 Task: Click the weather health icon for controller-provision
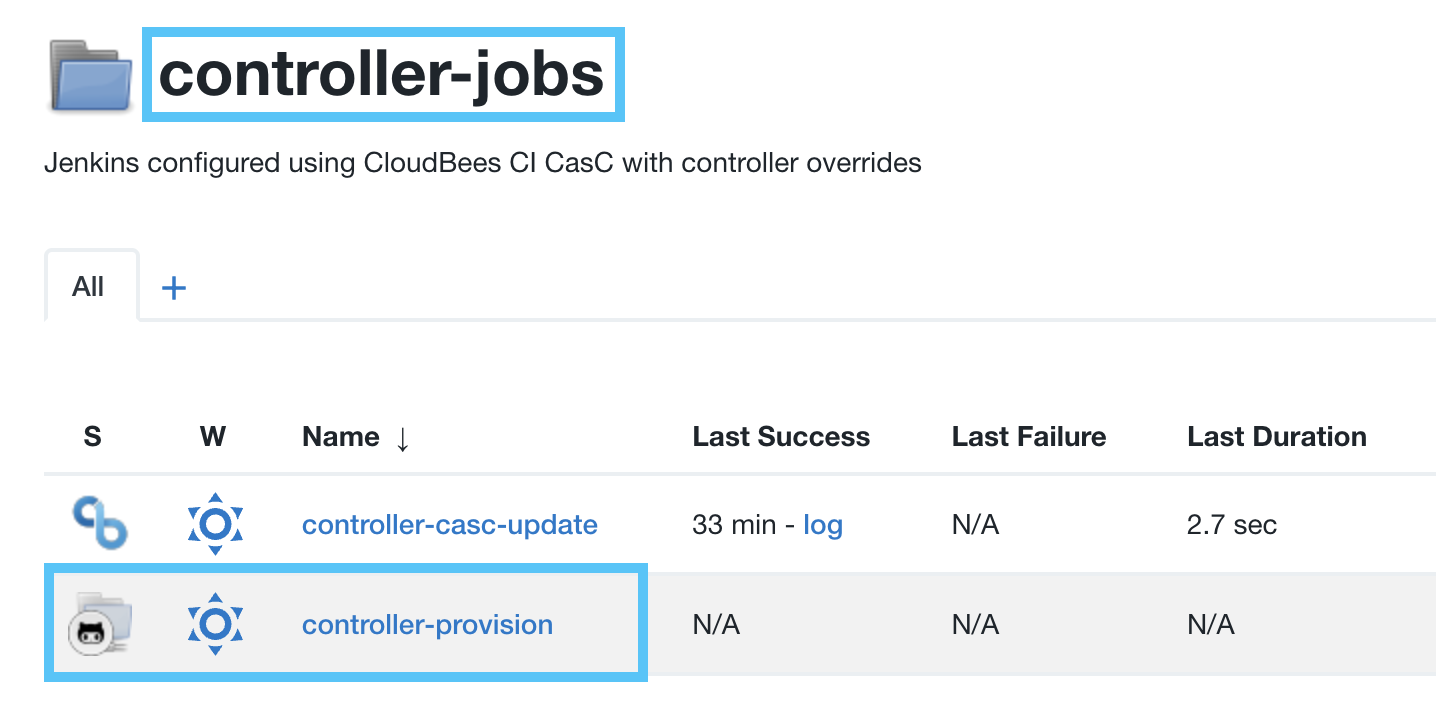pos(214,622)
